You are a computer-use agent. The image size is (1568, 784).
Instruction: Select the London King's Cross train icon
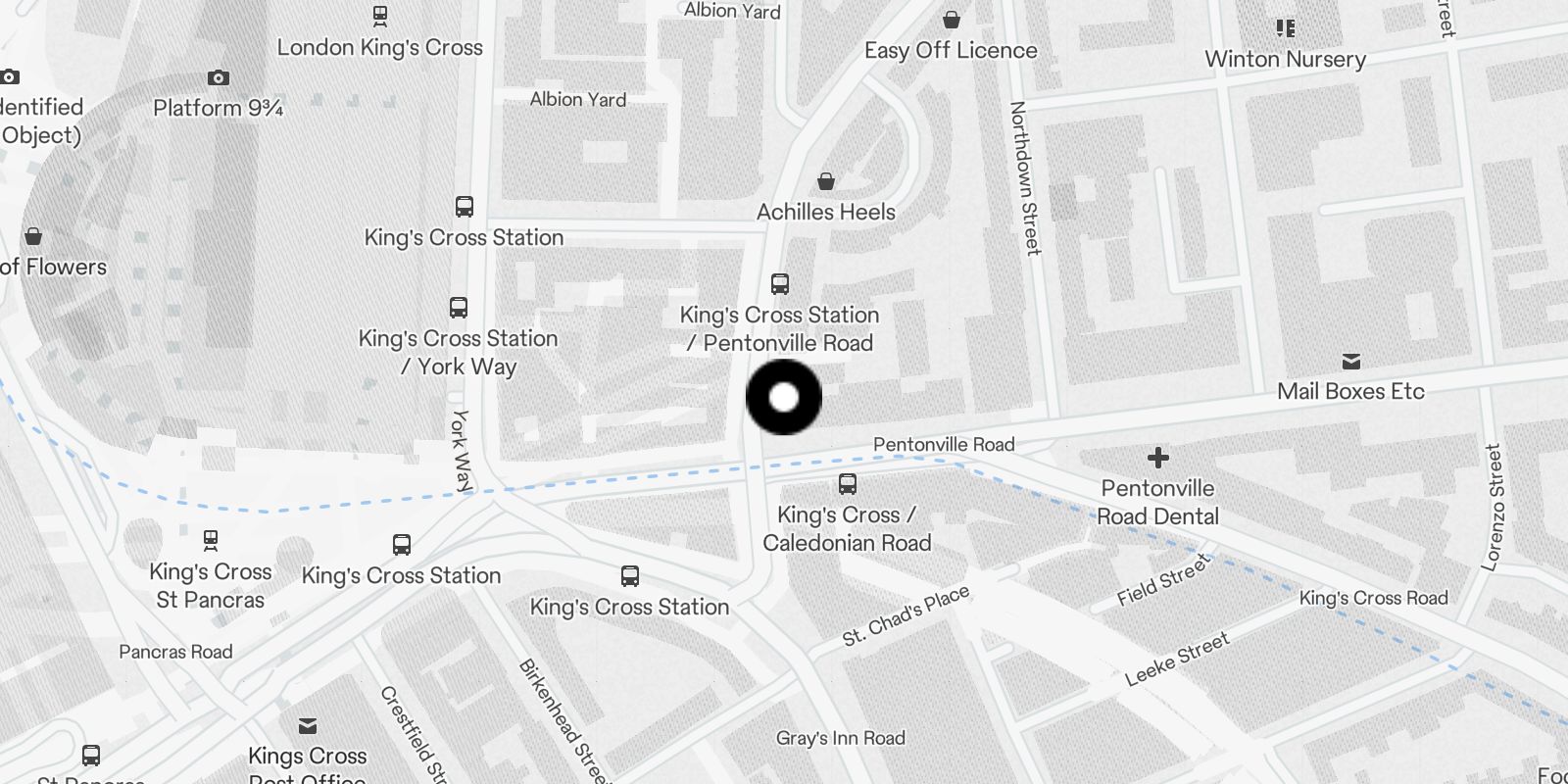[380, 16]
